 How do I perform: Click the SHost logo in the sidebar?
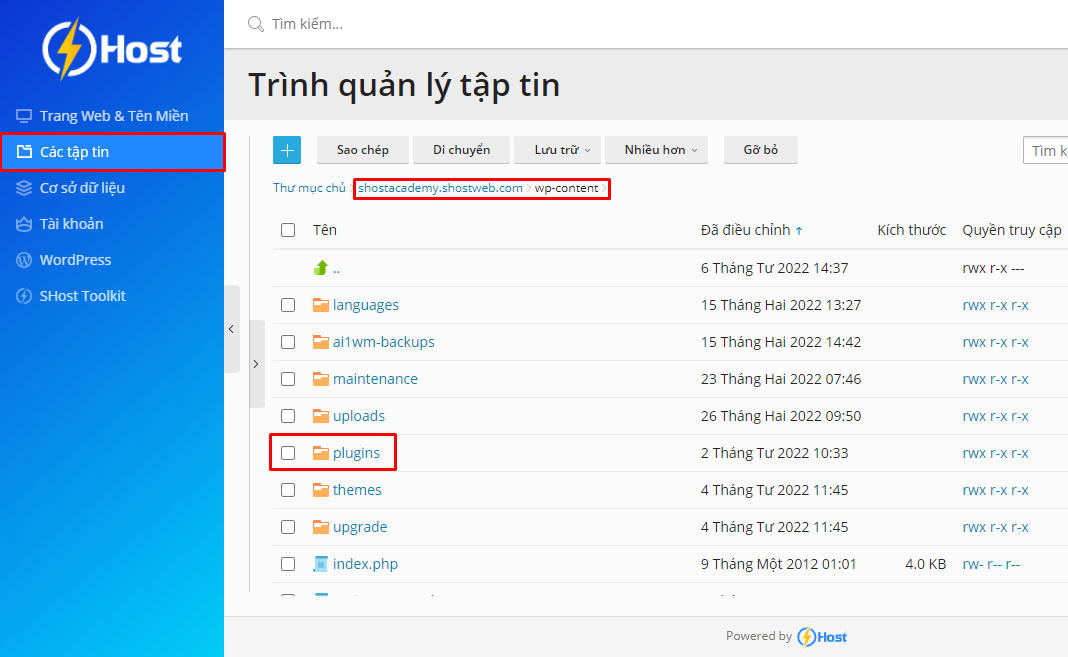click(x=111, y=48)
